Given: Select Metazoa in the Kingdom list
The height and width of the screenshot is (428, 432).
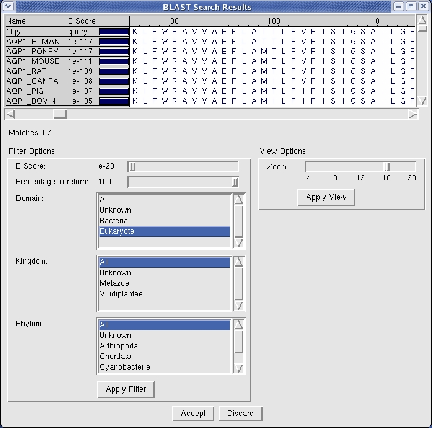Looking at the screenshot, I should (x=165, y=283).
